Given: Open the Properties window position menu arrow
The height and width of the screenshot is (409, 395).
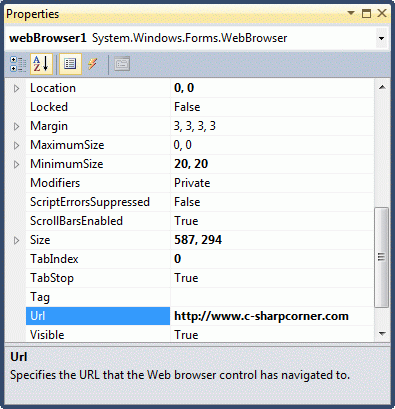Looking at the screenshot, I should click(351, 13).
